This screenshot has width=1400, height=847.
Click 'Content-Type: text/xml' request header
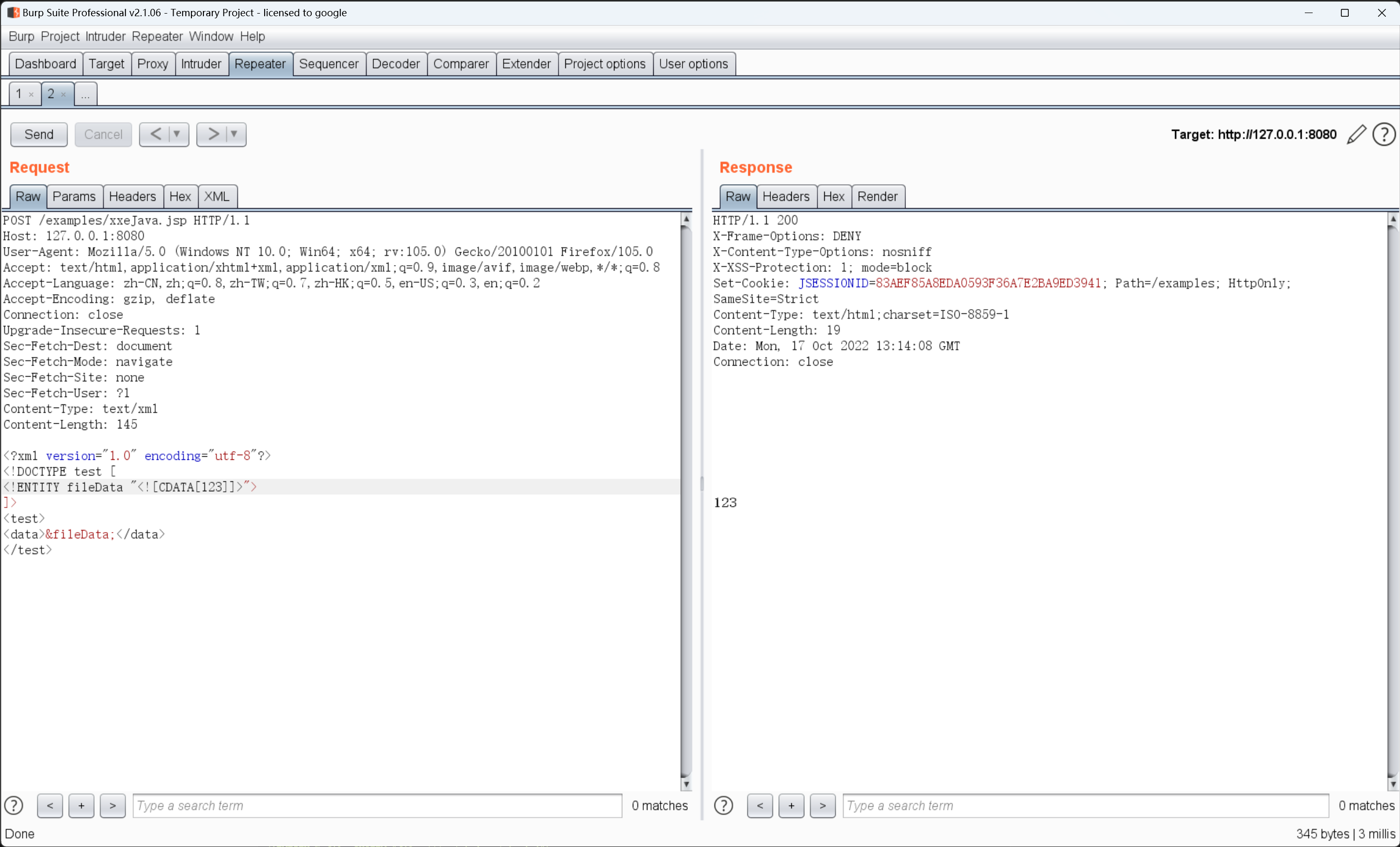81,409
